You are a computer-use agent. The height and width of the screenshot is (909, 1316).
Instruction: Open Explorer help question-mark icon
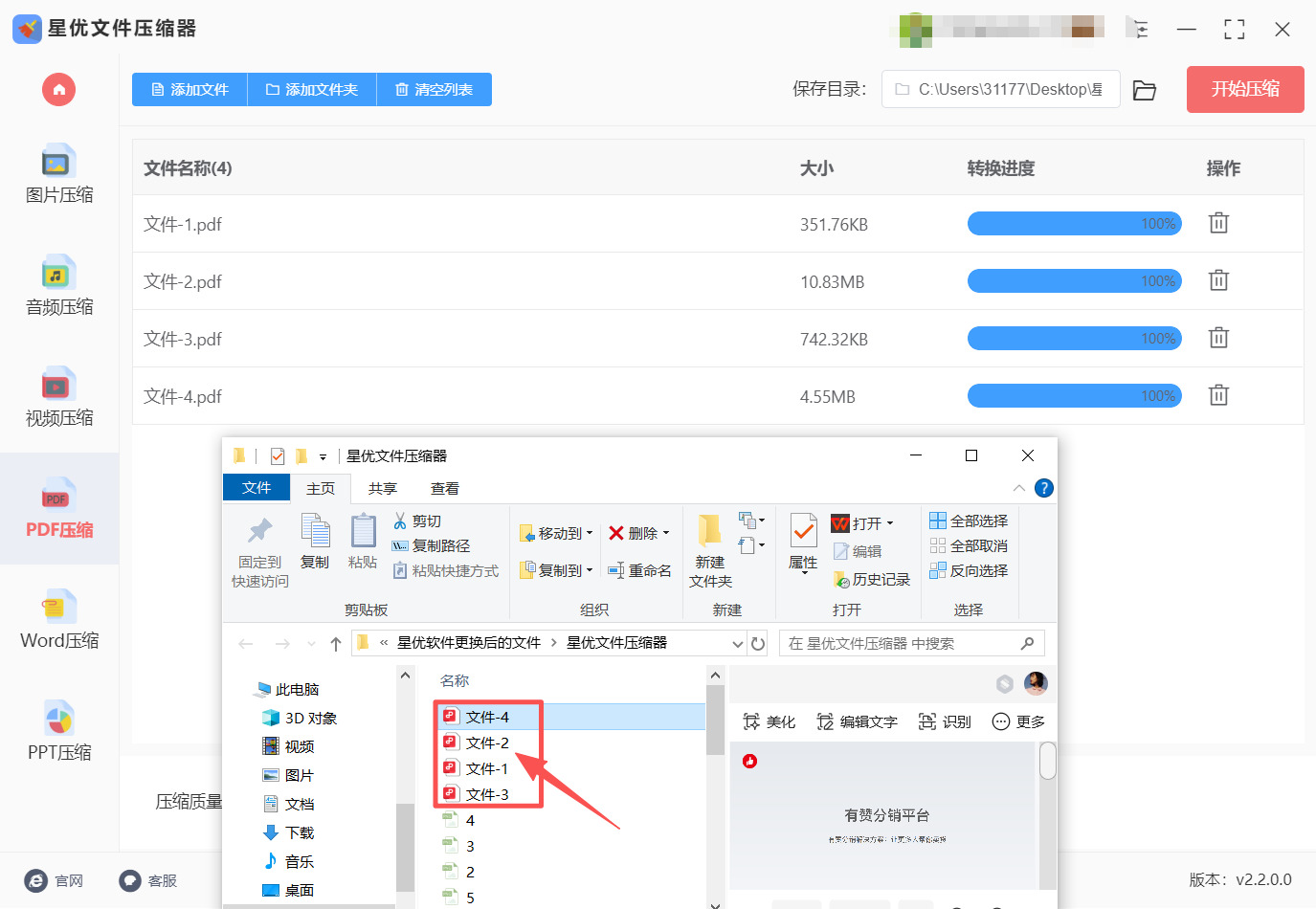[1044, 488]
